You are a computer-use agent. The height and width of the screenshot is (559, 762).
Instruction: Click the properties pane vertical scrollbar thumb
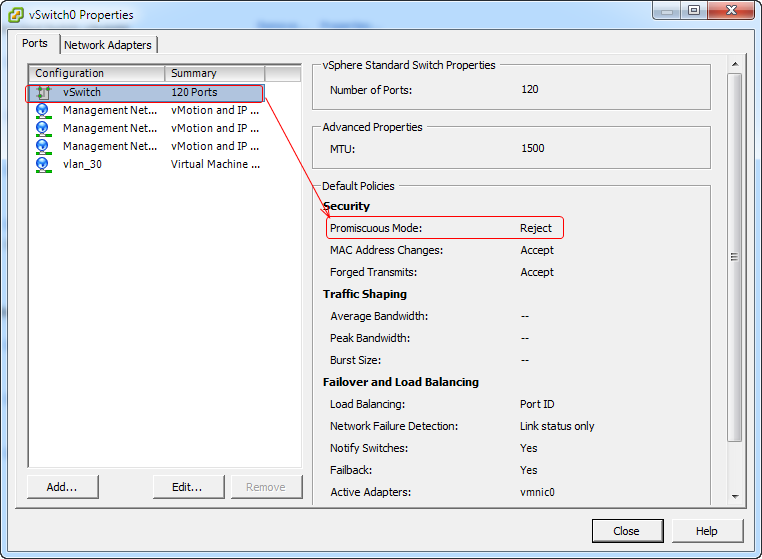tap(735, 257)
